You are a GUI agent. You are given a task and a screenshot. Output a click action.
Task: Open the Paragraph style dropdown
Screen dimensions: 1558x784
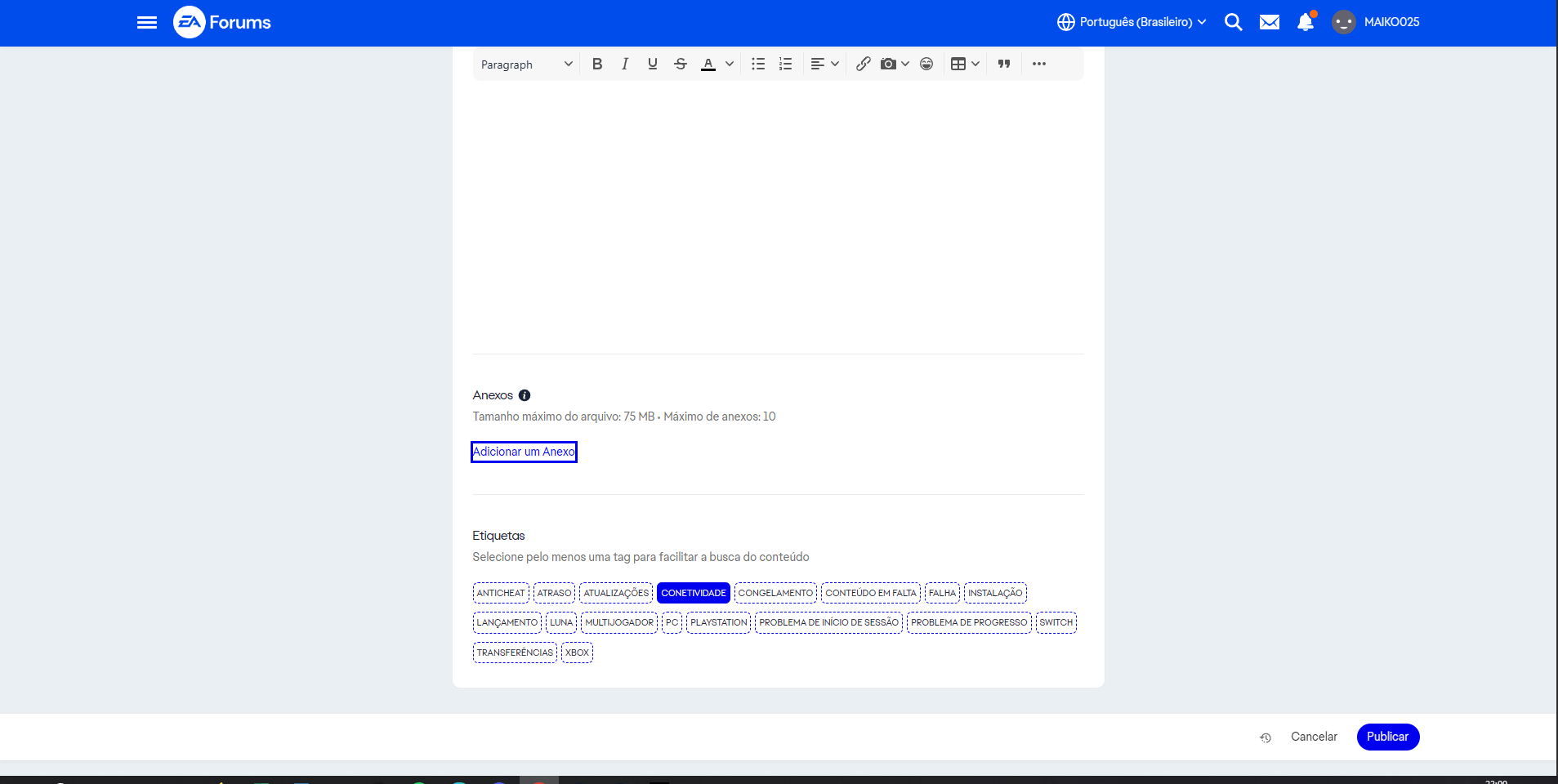click(526, 65)
